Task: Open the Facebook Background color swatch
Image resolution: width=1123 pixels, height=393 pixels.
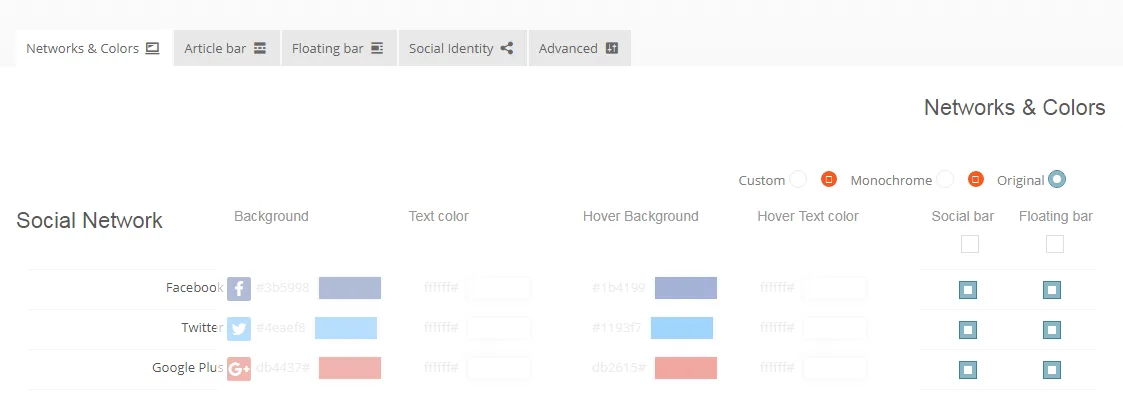Action: (x=350, y=288)
